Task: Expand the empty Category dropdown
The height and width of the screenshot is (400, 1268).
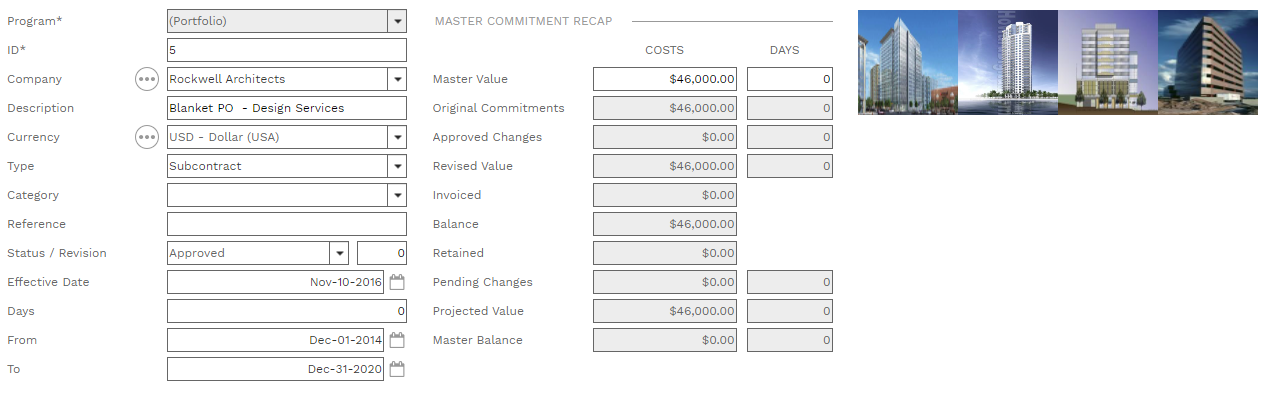Action: point(398,195)
